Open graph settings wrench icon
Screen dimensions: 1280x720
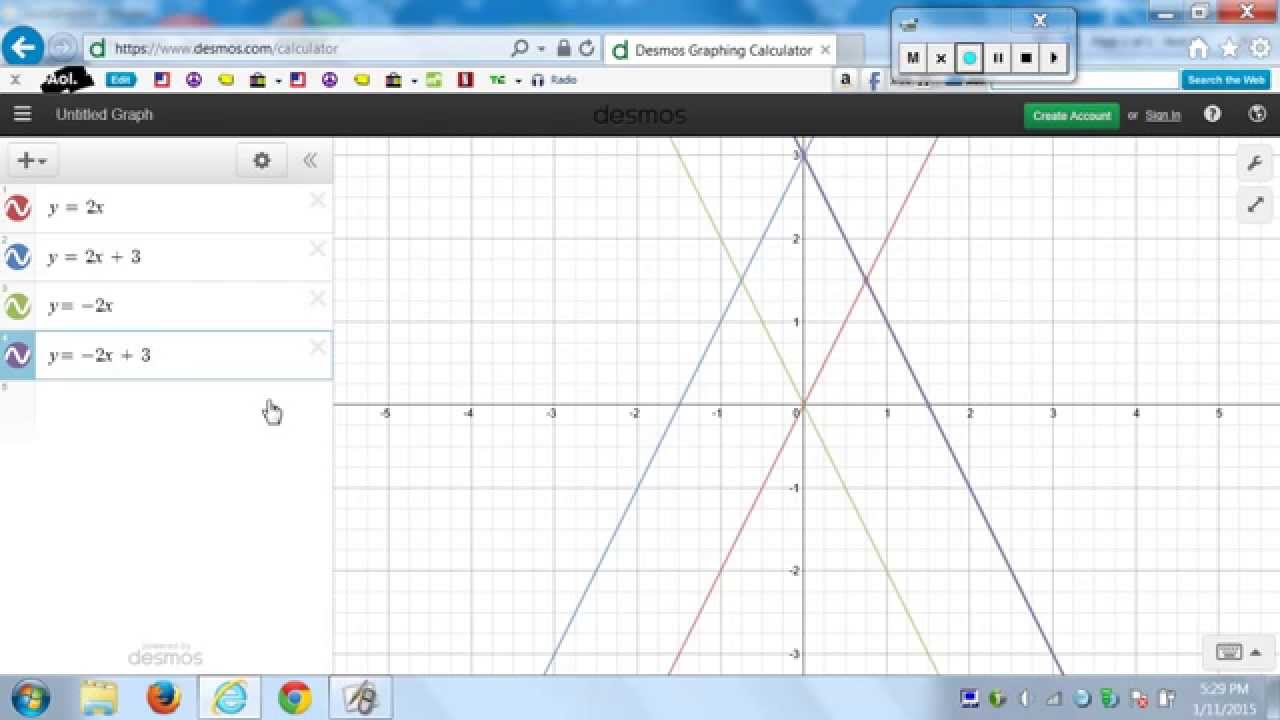pos(1254,163)
